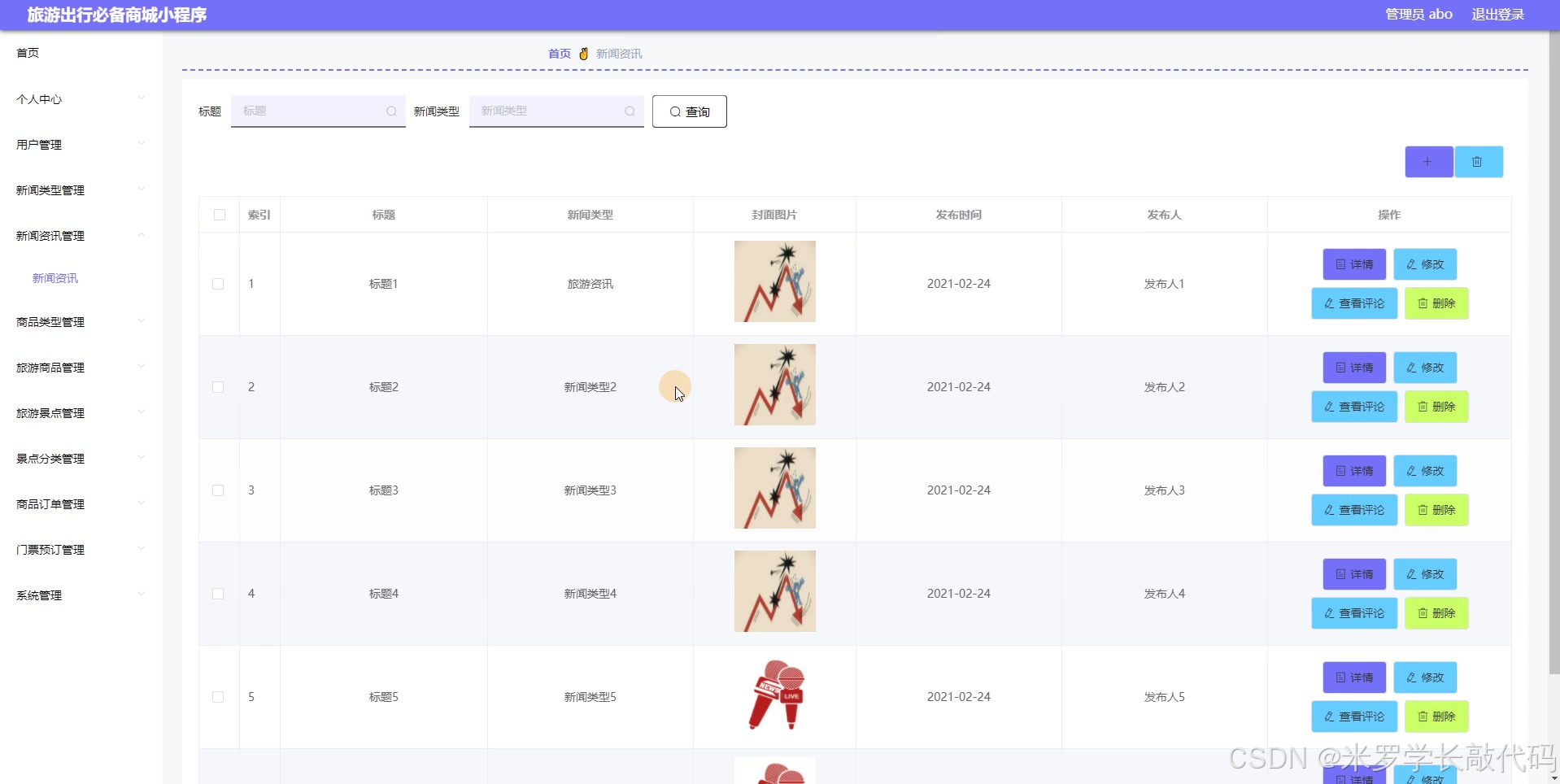Click the blue trash bulk-delete button
Image resolution: width=1560 pixels, height=784 pixels.
click(1478, 162)
